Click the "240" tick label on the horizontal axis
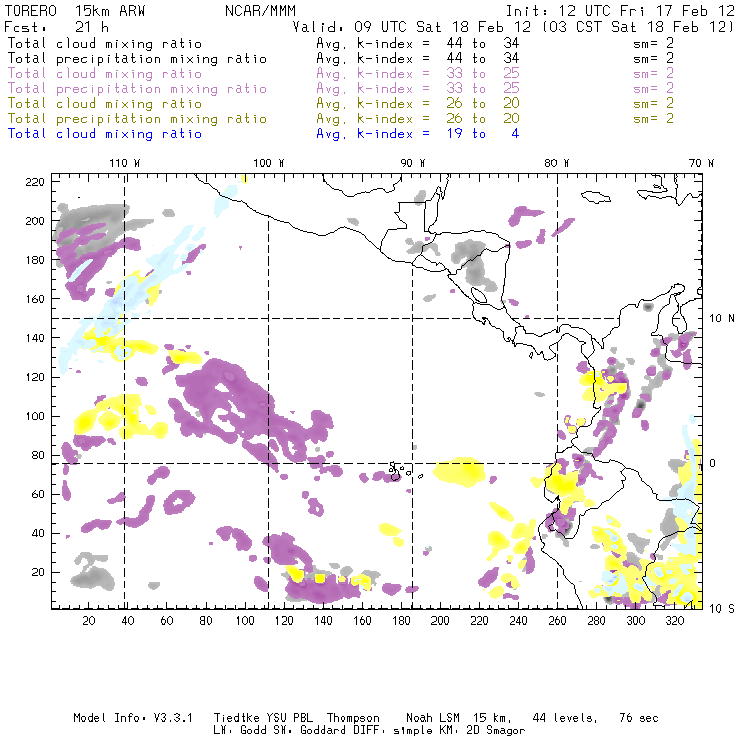The width and height of the screenshot is (740, 740). click(x=518, y=621)
